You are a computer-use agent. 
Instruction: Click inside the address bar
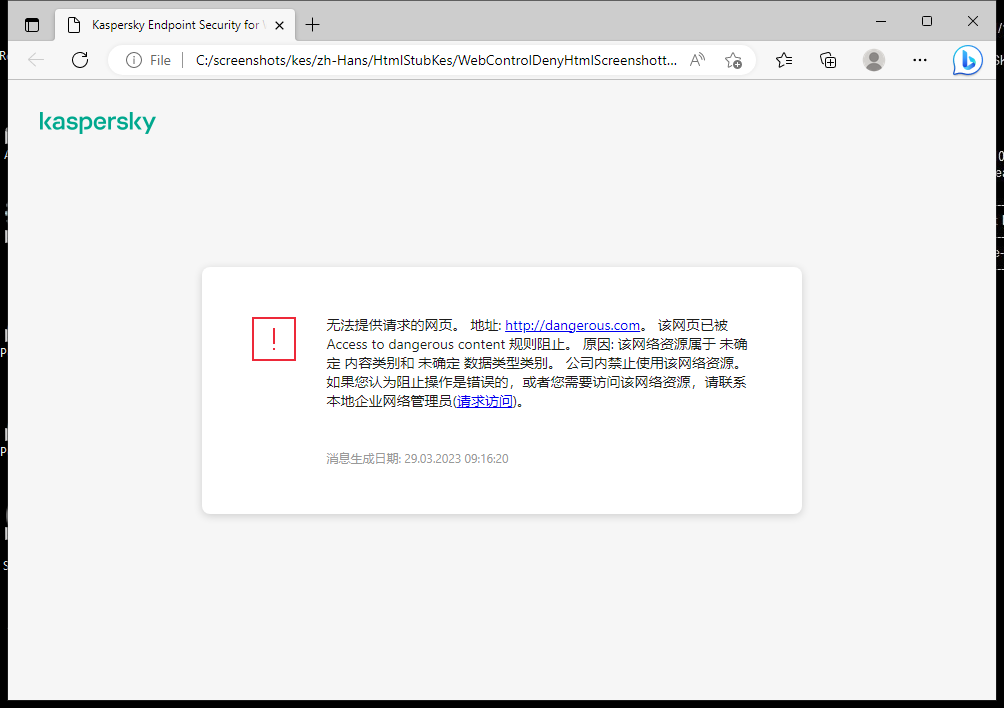pyautogui.click(x=400, y=60)
